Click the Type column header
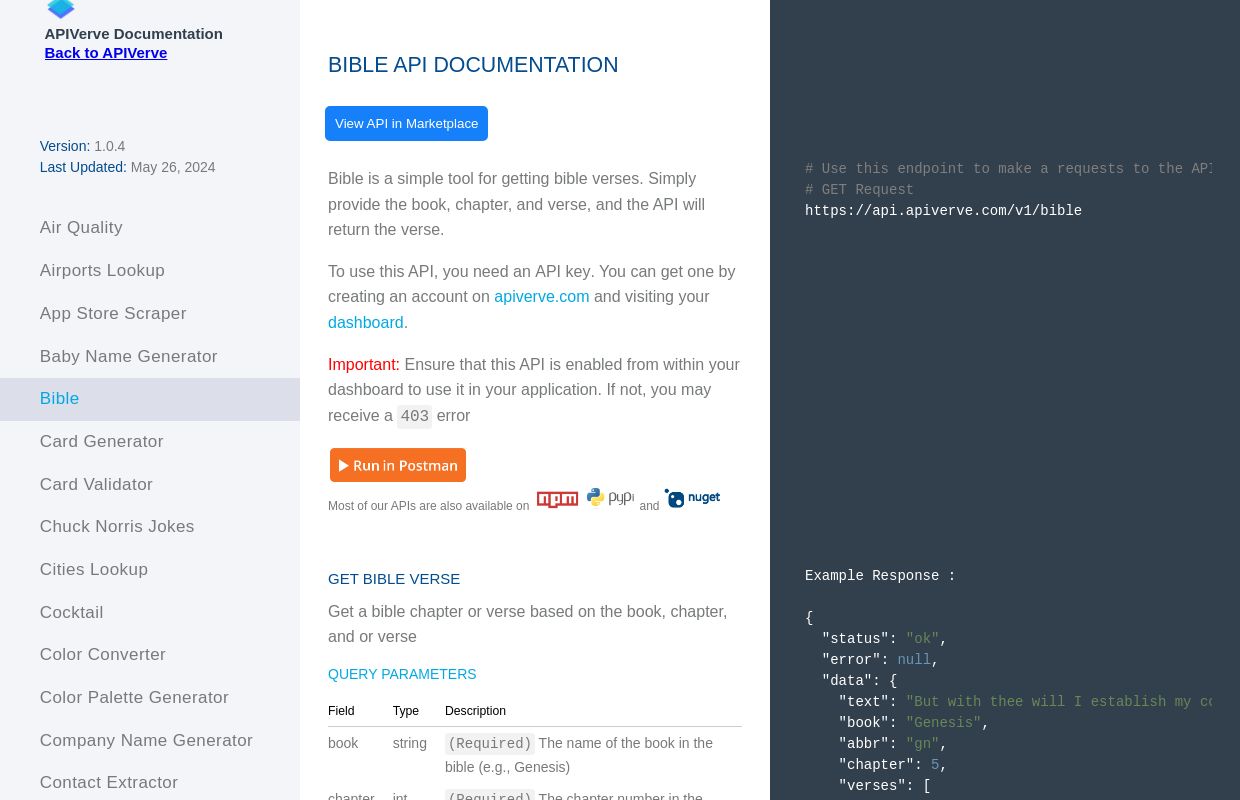 coord(406,711)
